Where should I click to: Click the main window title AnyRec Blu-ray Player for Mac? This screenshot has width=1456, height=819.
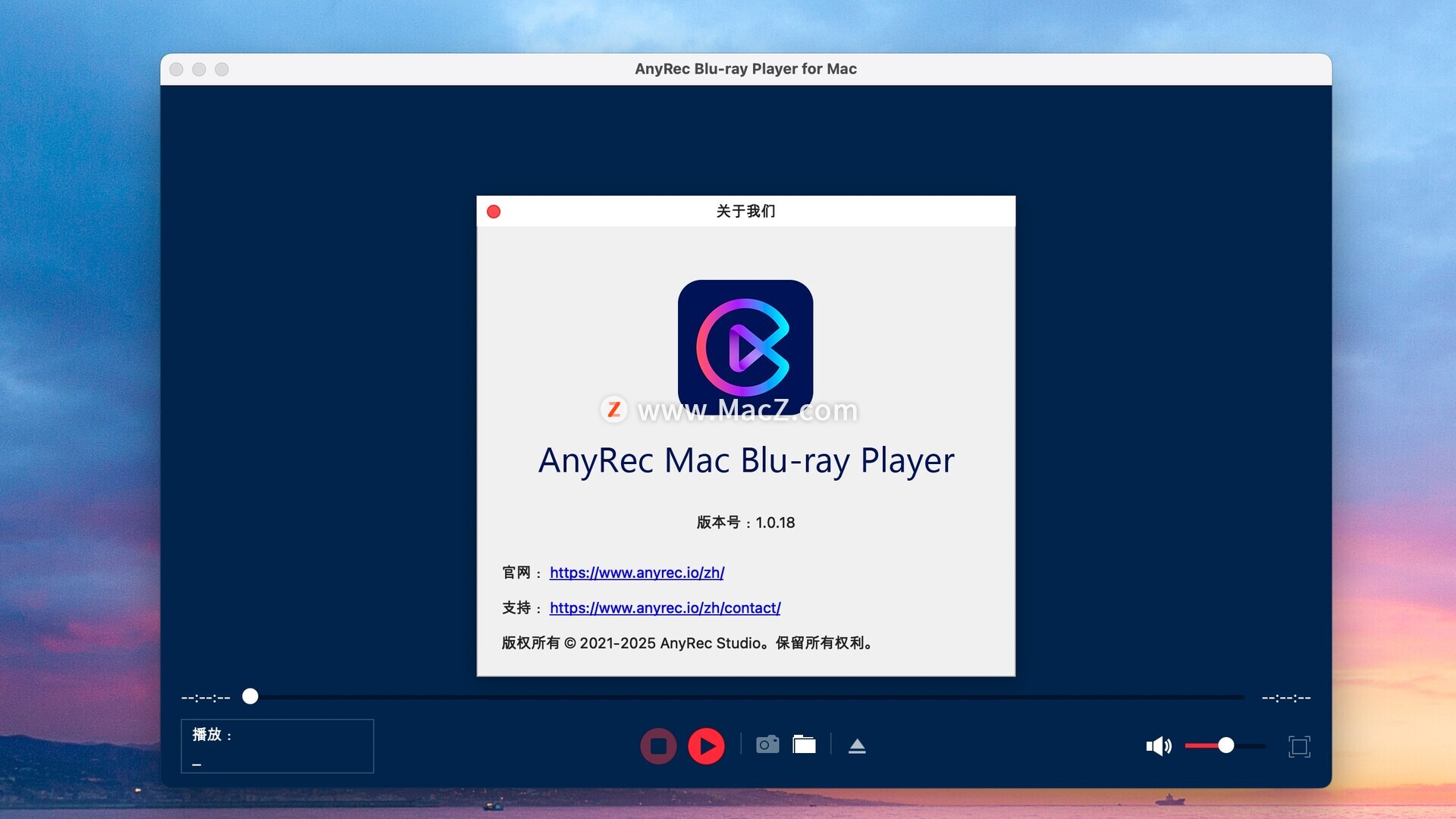(745, 69)
